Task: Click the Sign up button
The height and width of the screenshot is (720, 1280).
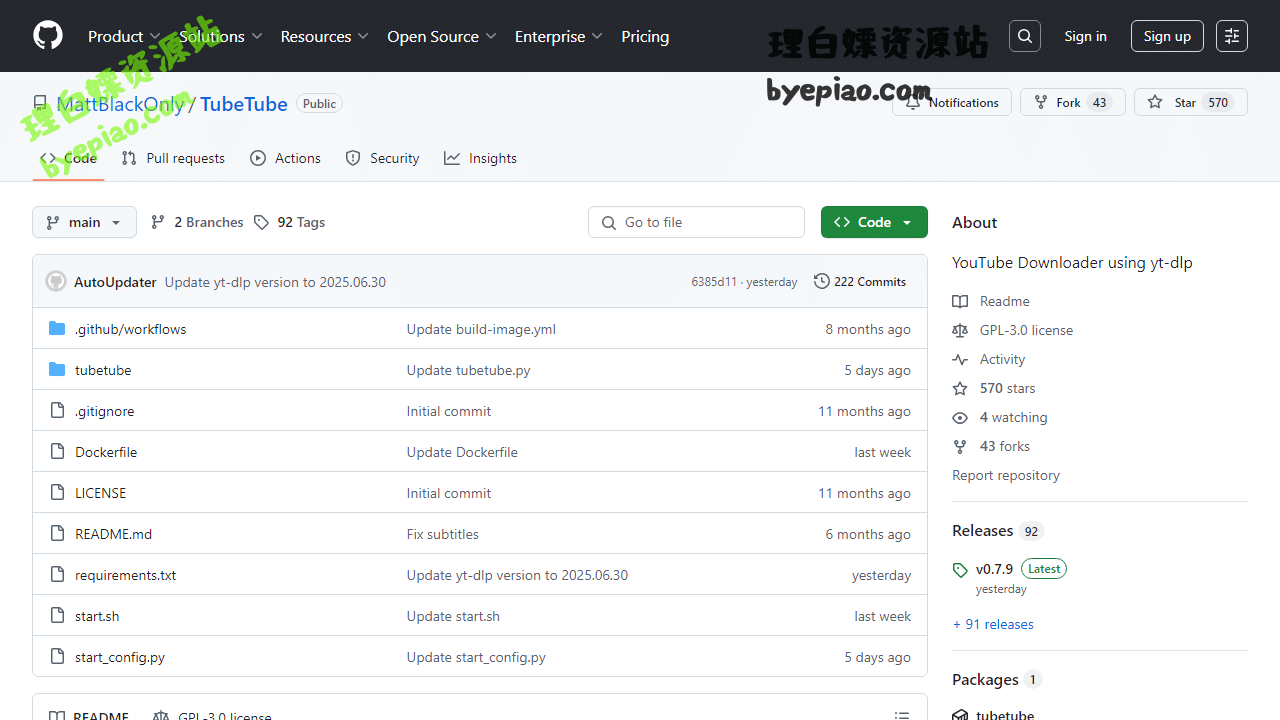Action: 1167,36
